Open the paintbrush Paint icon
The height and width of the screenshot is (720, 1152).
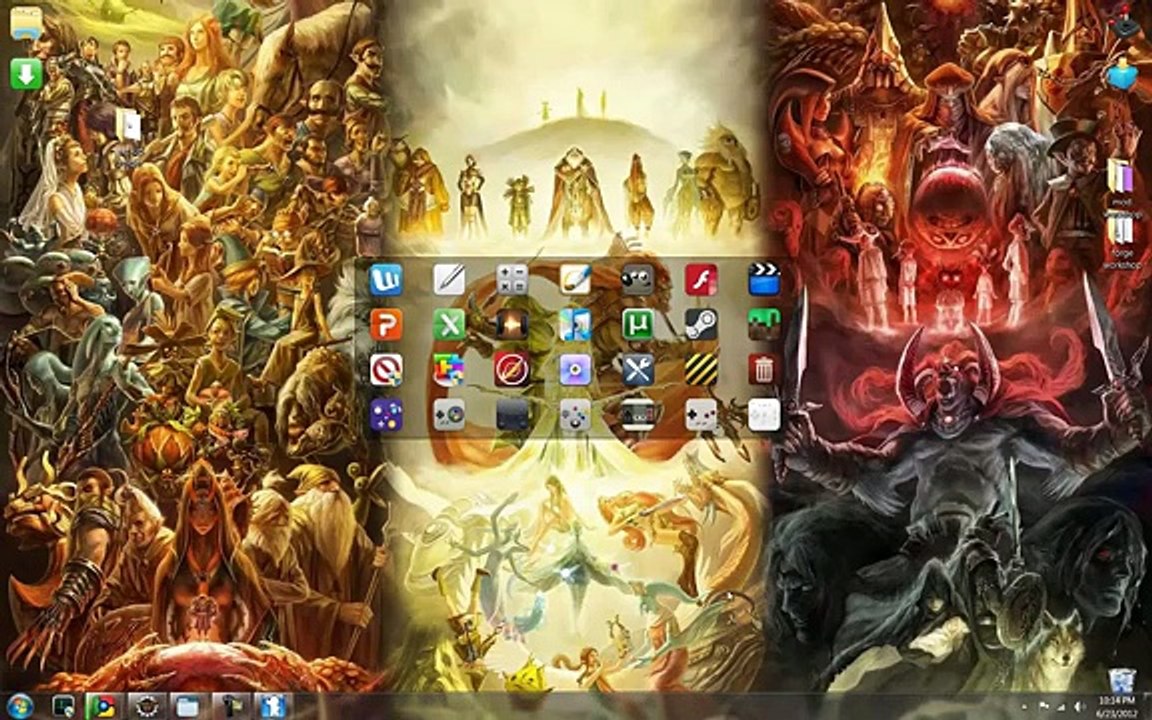click(575, 280)
